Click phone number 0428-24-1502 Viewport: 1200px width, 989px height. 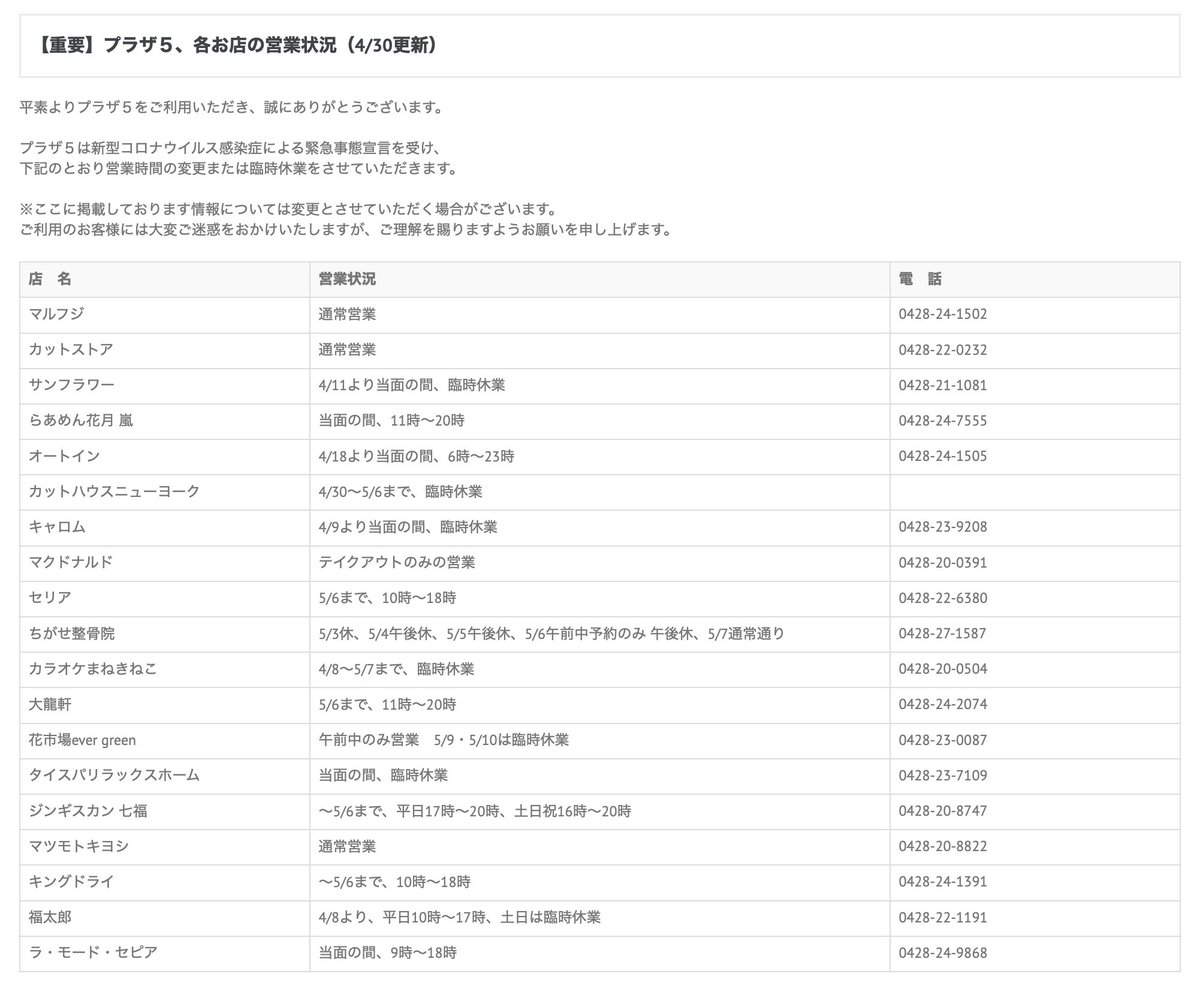tap(943, 314)
